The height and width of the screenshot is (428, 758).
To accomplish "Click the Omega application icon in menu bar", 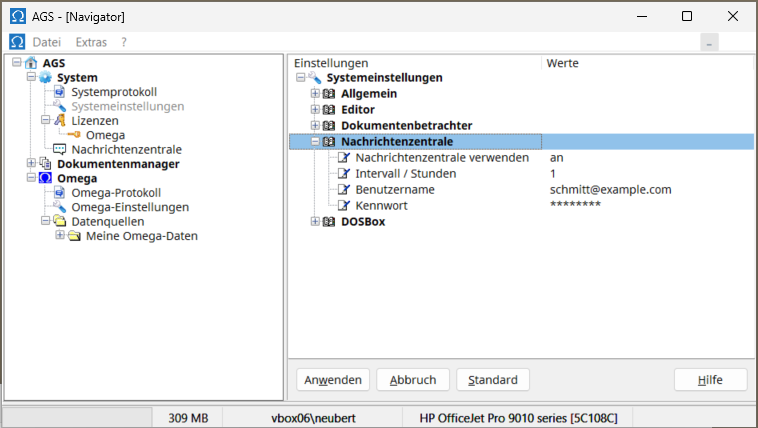I will click(17, 42).
